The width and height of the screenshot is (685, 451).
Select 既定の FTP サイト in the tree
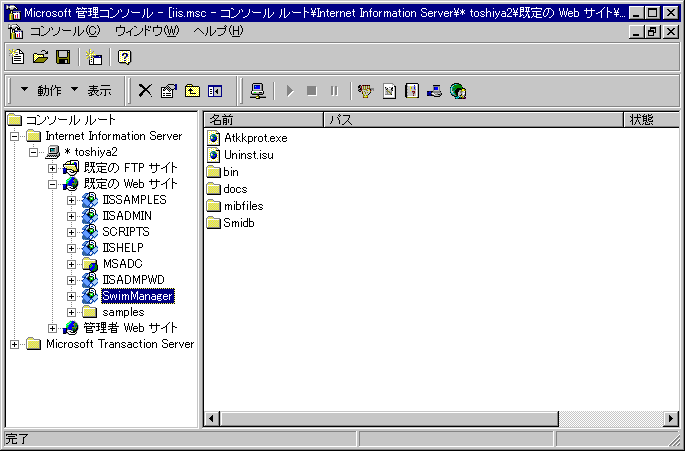(131, 168)
